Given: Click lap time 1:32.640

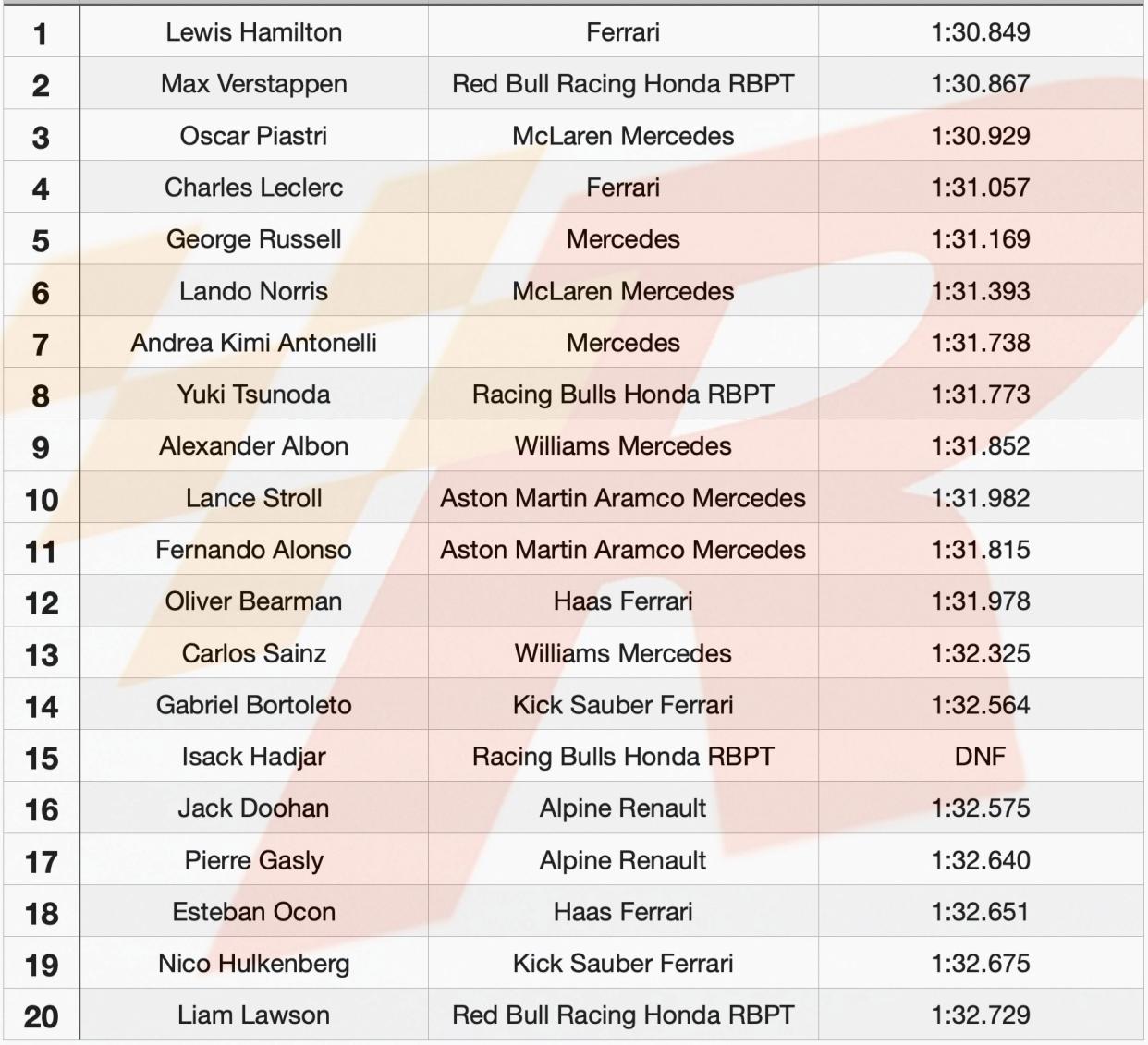Looking at the screenshot, I should tap(980, 860).
